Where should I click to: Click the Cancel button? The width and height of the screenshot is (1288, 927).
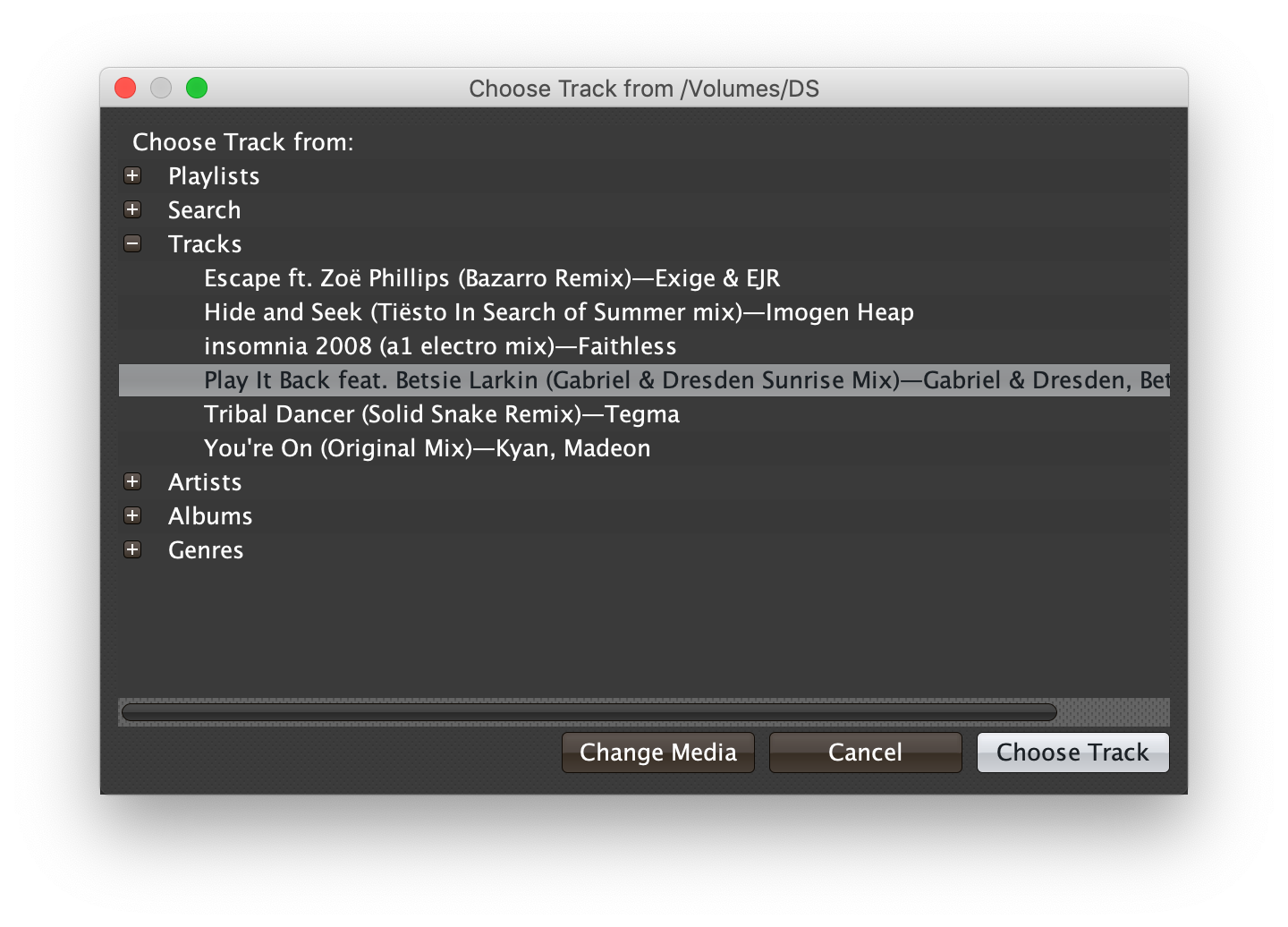tap(866, 753)
